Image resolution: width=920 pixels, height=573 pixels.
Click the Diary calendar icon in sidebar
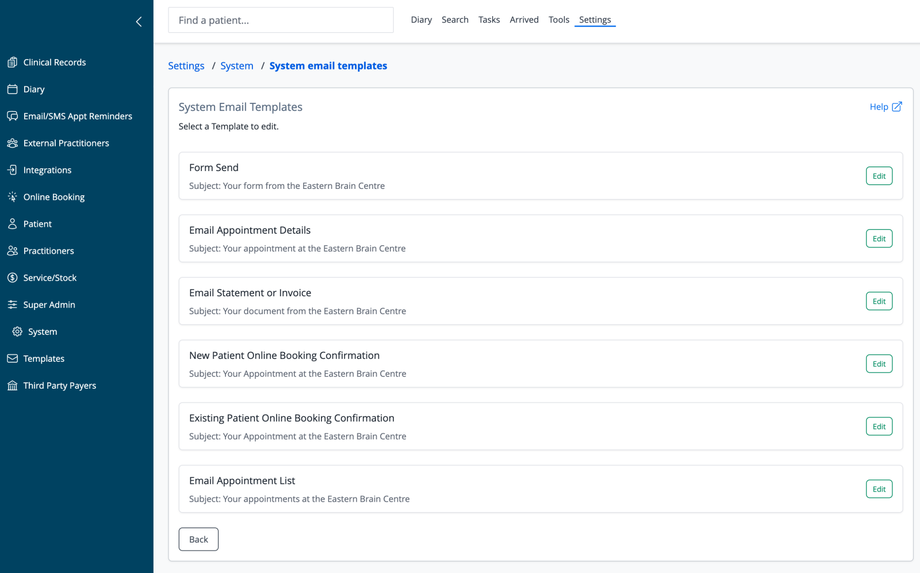click(x=13, y=89)
